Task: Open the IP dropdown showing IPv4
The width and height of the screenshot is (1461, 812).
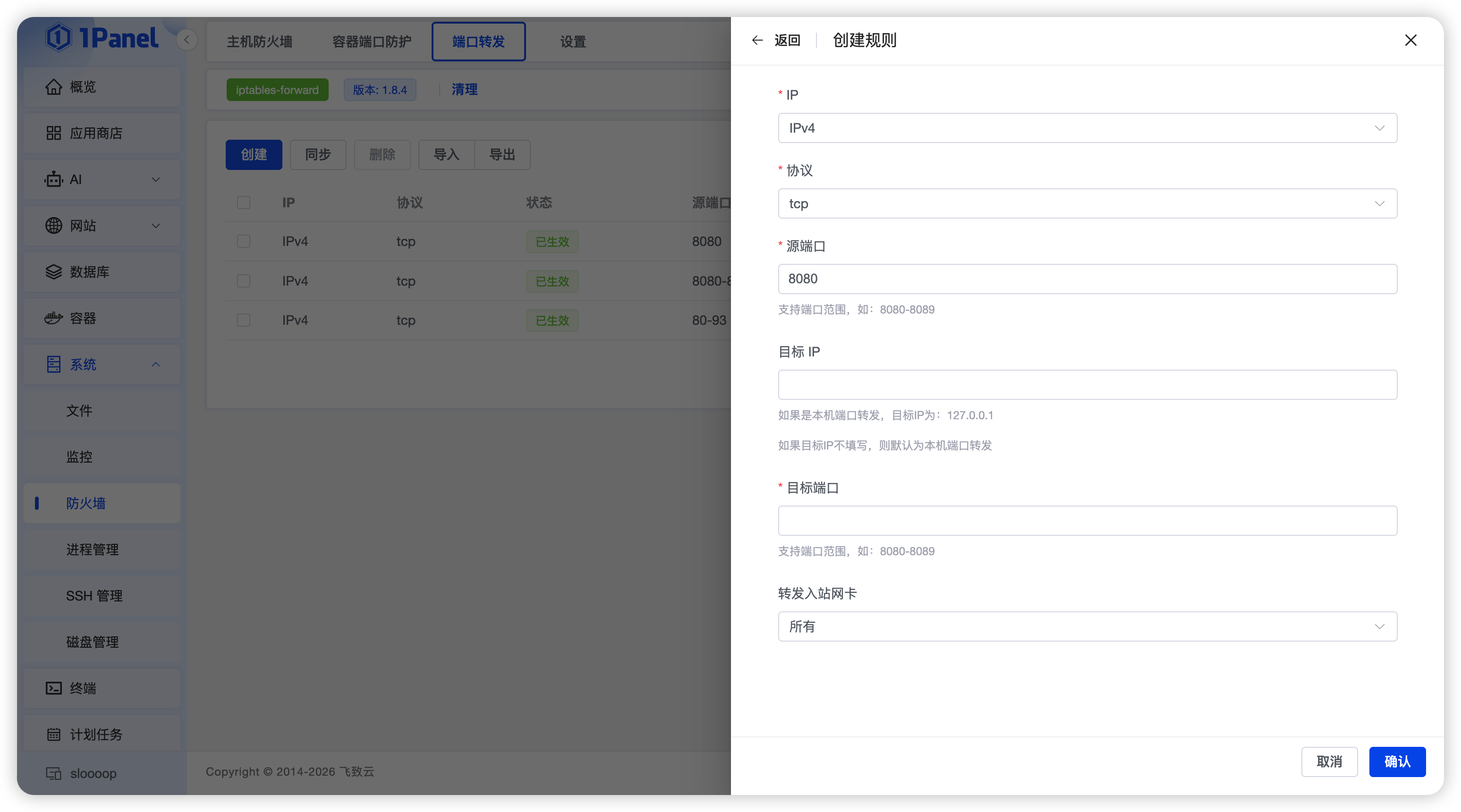Action: tap(1087, 128)
